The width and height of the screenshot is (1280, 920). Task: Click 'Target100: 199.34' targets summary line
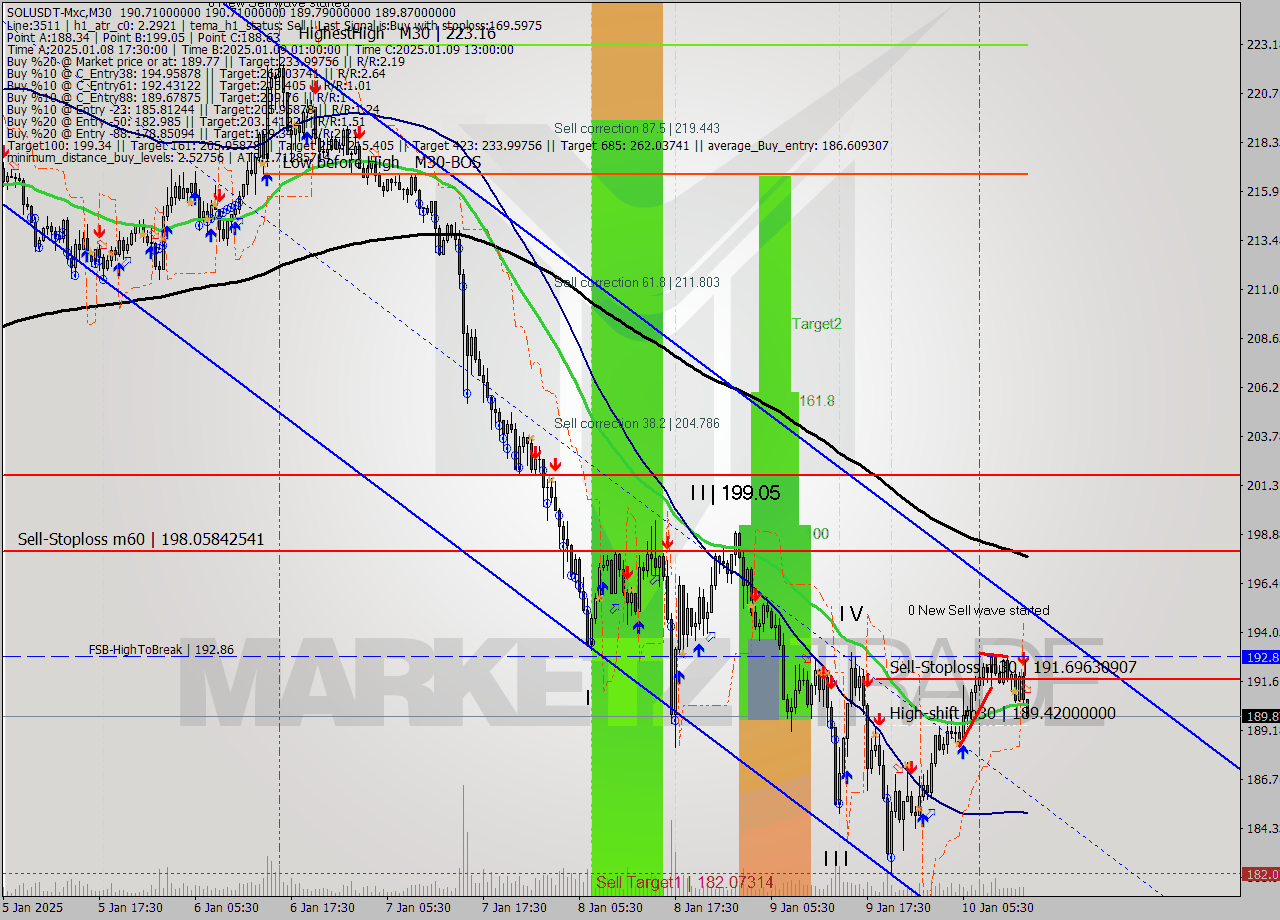(x=447, y=145)
